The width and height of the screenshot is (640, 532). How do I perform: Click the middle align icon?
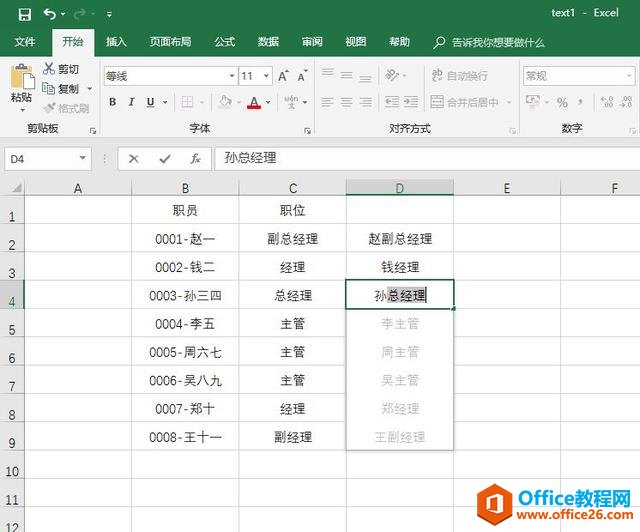(x=347, y=76)
